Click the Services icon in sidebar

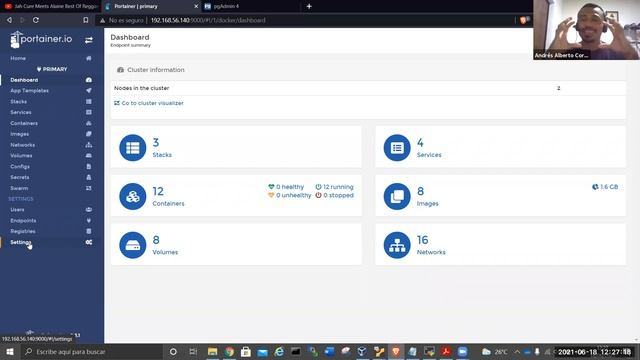coord(89,112)
